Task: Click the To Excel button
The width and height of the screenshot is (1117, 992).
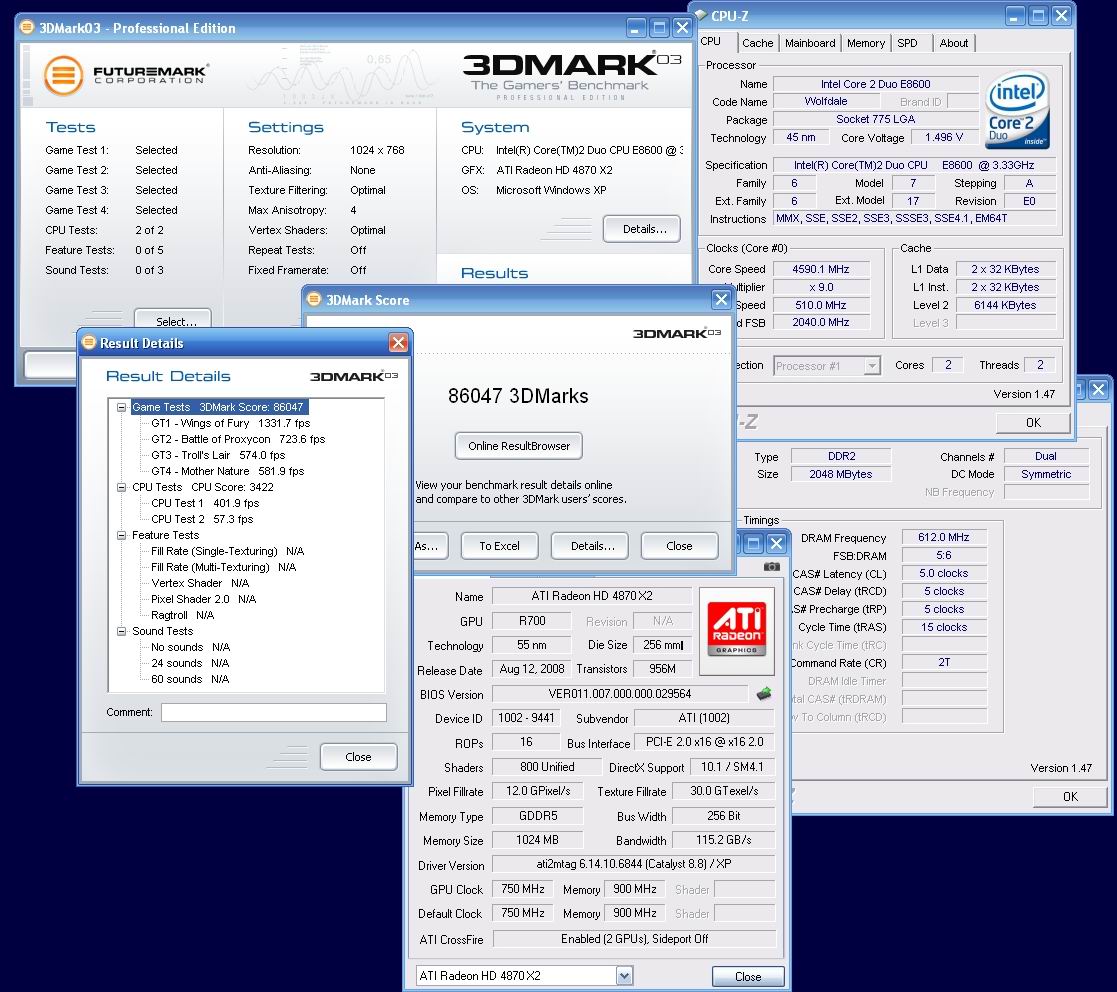Action: (499, 546)
